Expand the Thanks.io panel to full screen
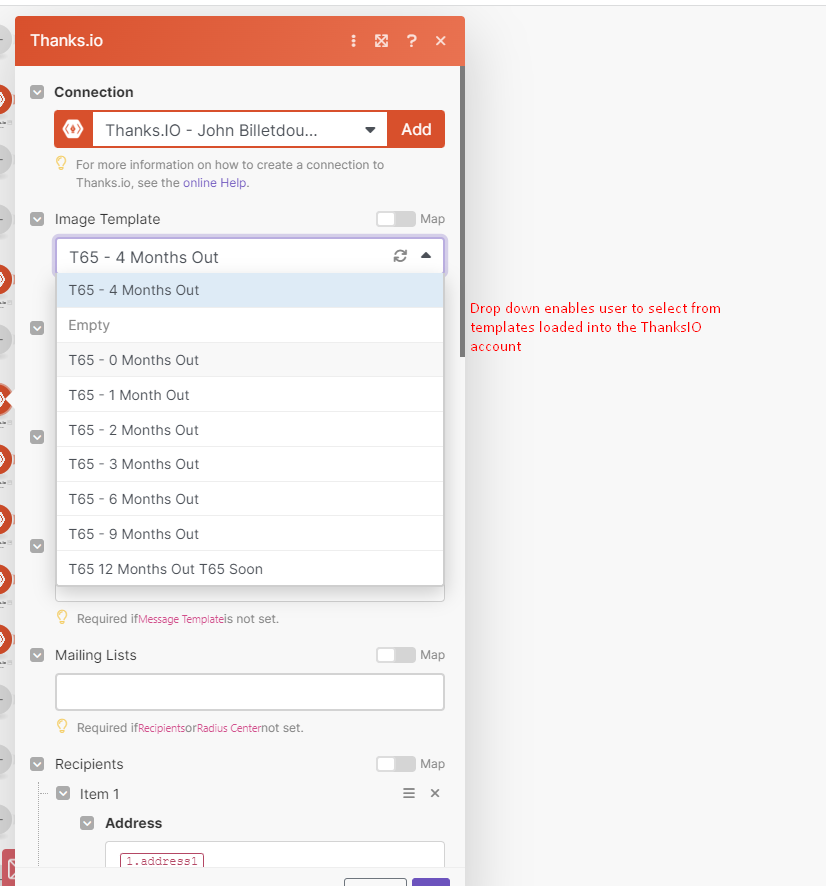Screen dimensions: 826x886 pos(381,41)
